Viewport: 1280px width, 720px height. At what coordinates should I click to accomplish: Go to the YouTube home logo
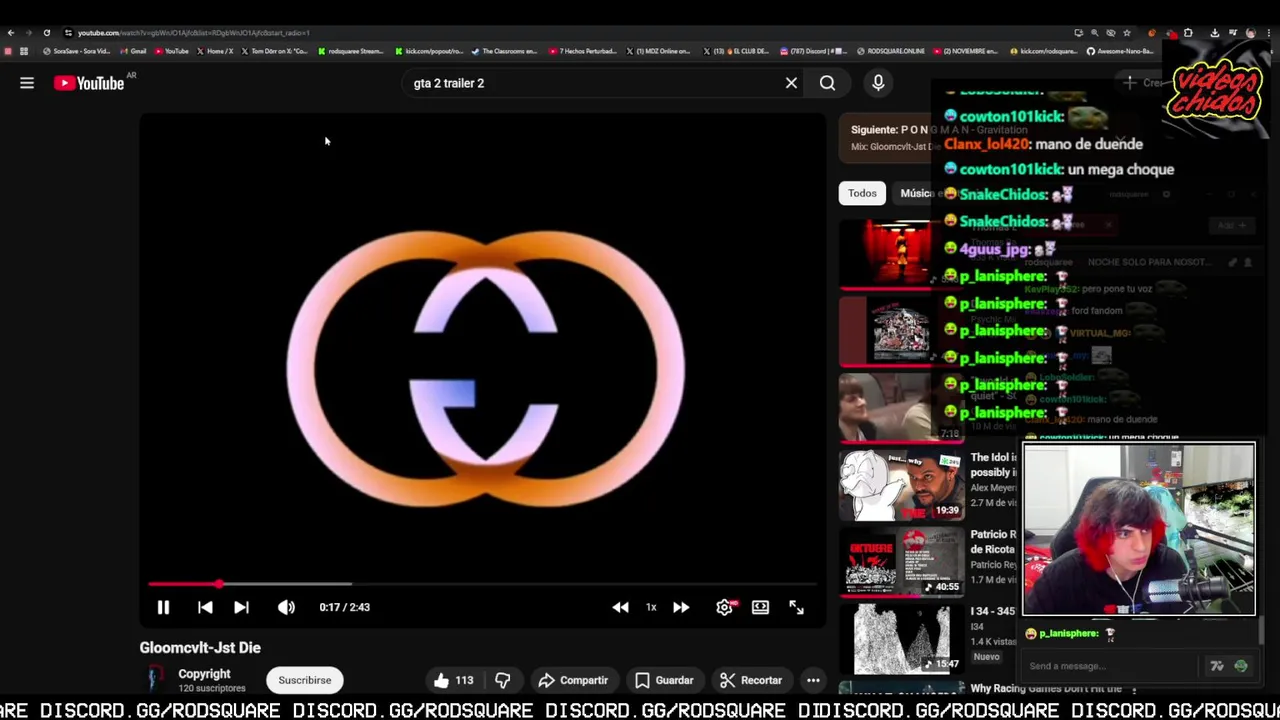pyautogui.click(x=90, y=83)
